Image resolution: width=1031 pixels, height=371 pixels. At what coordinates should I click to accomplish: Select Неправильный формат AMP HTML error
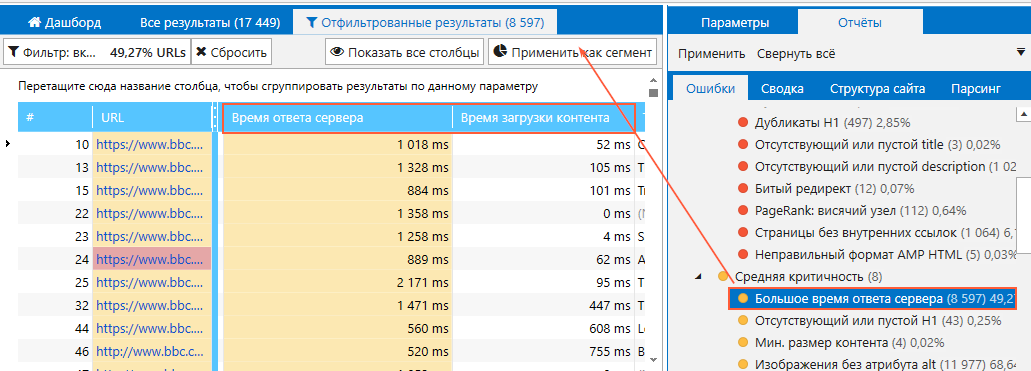click(x=886, y=254)
